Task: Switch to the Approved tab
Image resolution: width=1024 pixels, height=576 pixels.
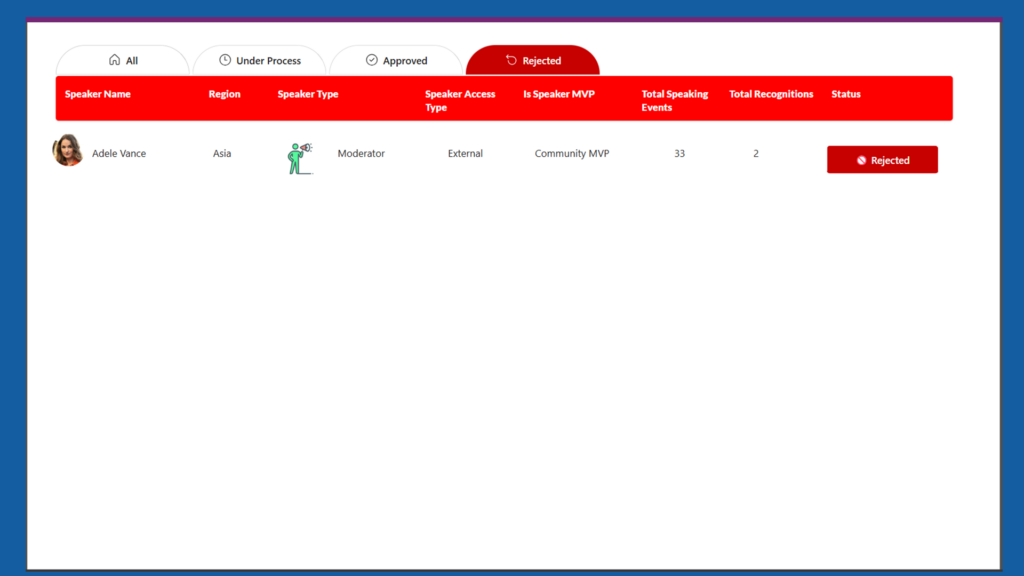Action: pos(396,61)
